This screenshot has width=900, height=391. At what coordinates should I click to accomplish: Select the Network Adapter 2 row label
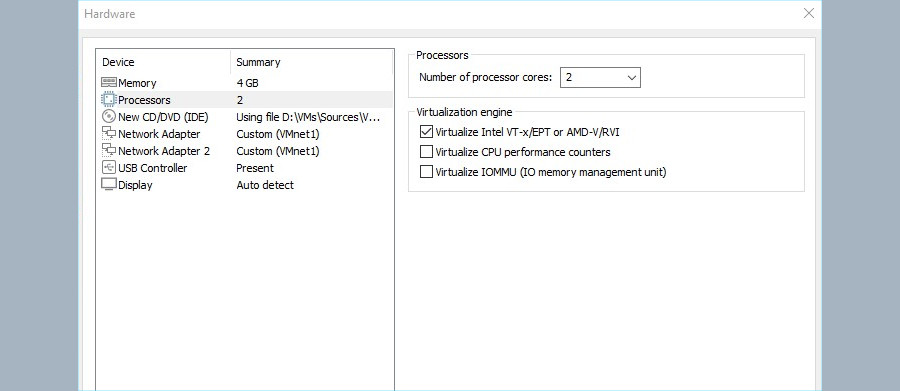(164, 151)
